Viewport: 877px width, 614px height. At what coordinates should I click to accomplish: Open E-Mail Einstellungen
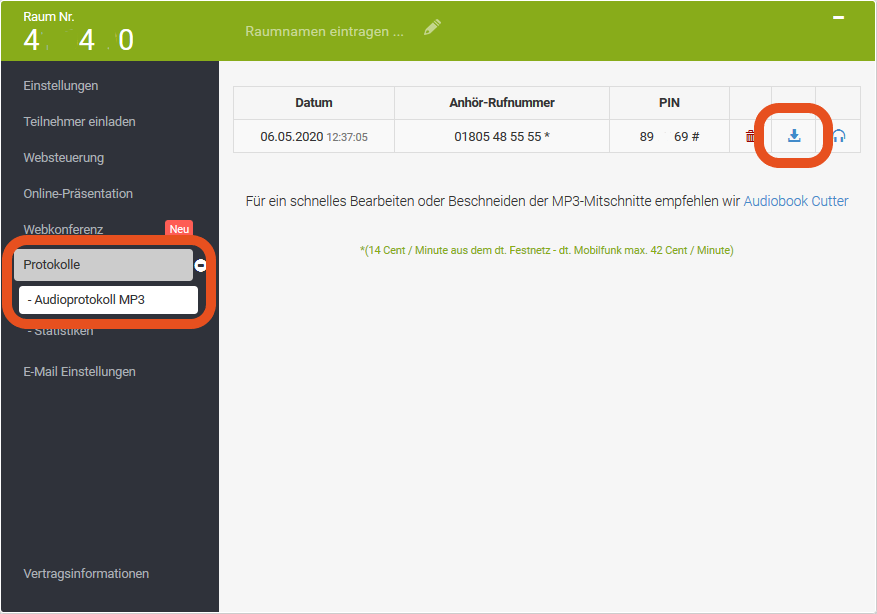79,372
